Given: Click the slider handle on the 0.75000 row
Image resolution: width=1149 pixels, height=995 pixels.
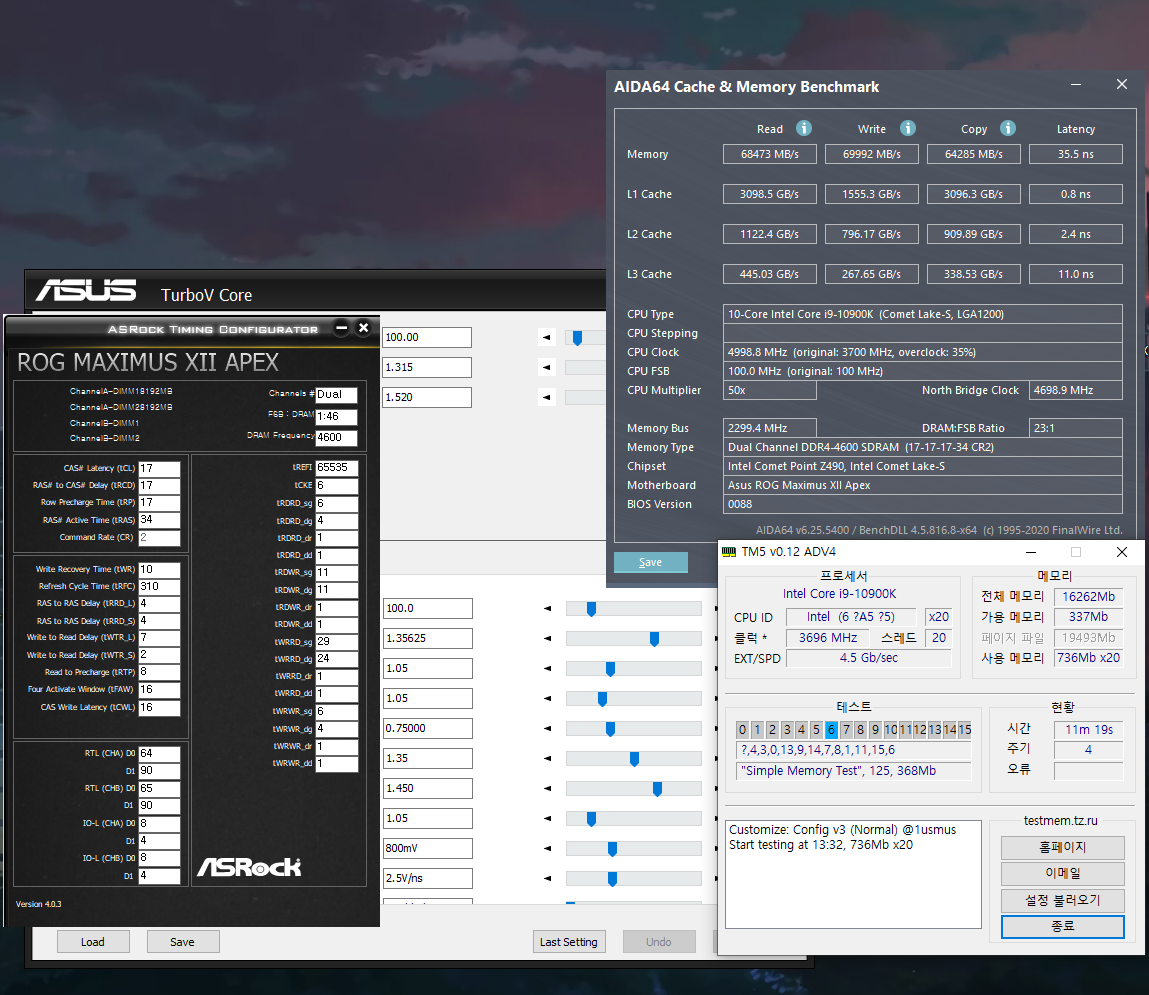Looking at the screenshot, I should (x=610, y=729).
